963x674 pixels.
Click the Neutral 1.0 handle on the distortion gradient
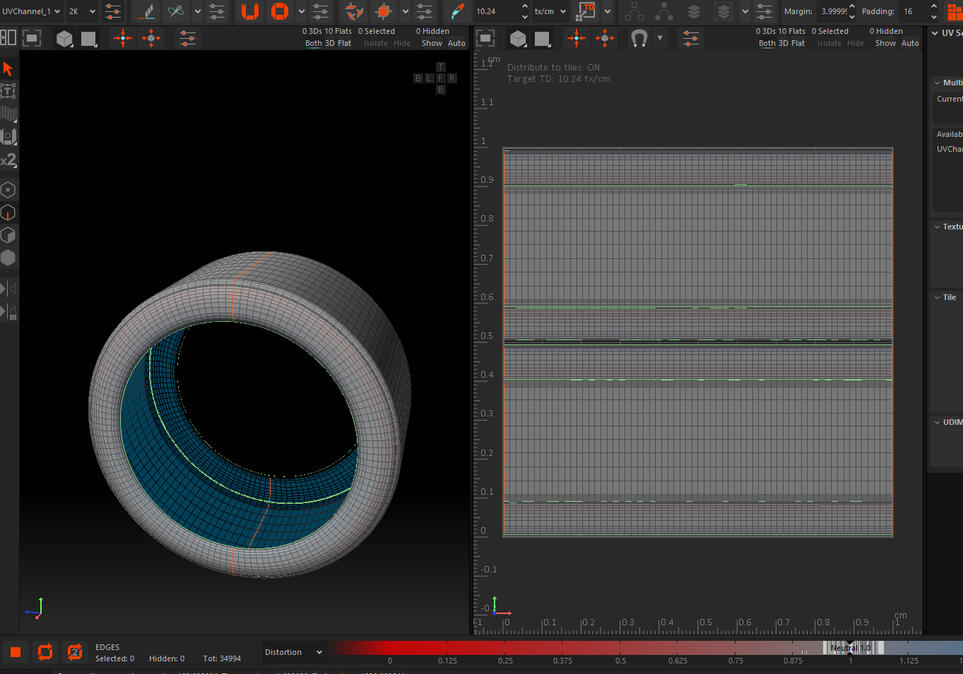tap(851, 647)
